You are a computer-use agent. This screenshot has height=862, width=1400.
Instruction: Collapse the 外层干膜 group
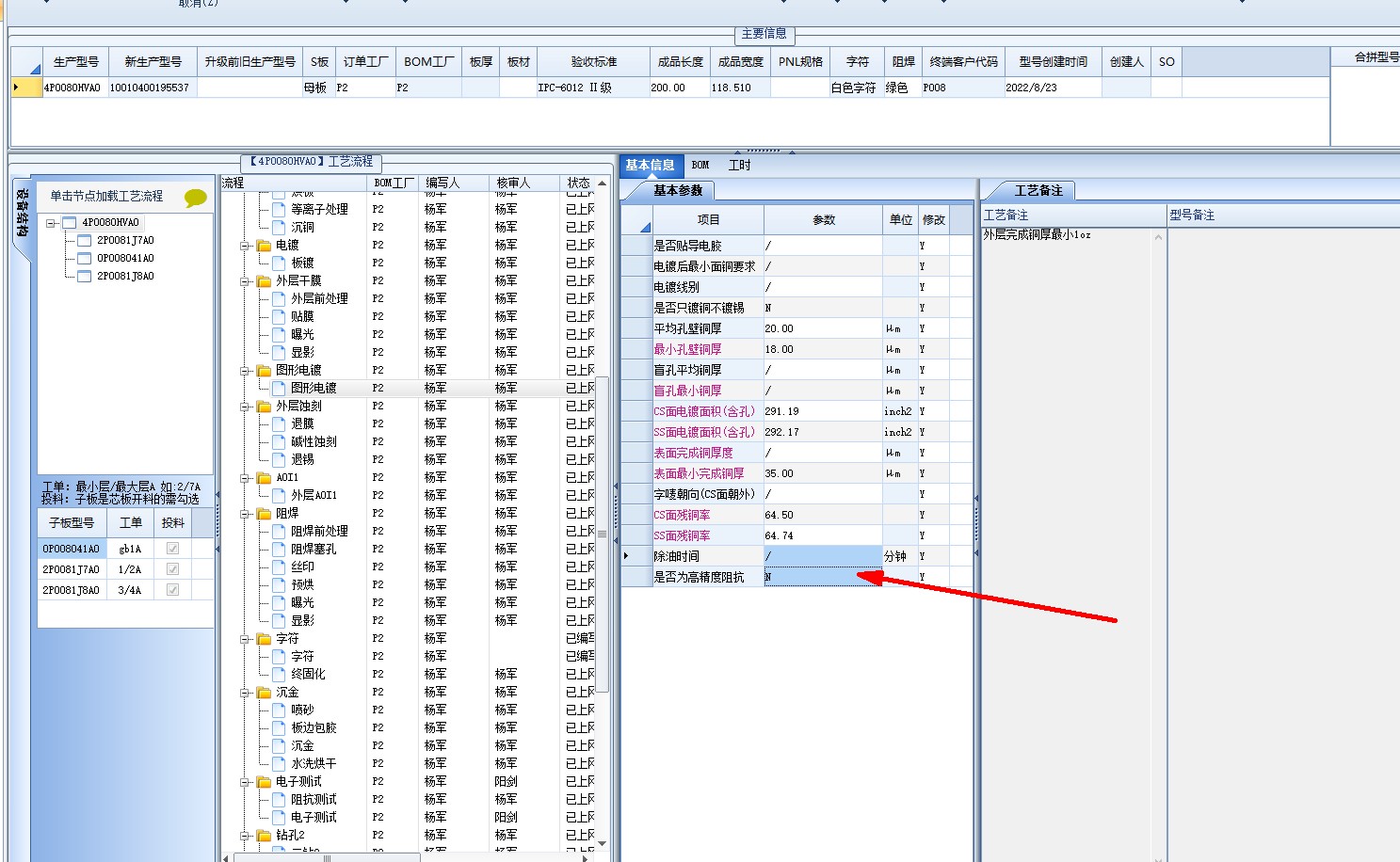click(245, 281)
